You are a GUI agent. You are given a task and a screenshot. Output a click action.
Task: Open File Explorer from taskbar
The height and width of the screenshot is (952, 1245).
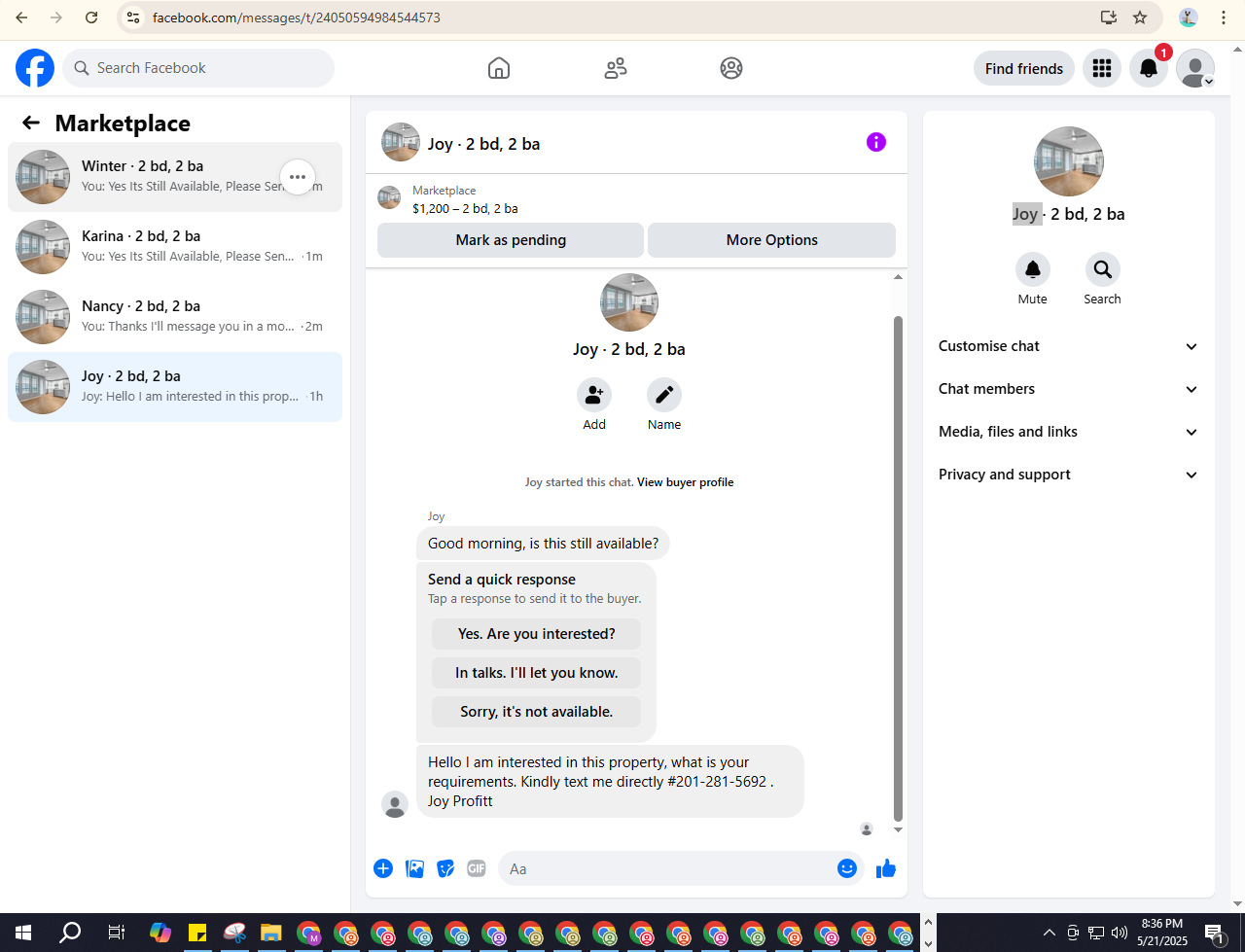point(270,934)
